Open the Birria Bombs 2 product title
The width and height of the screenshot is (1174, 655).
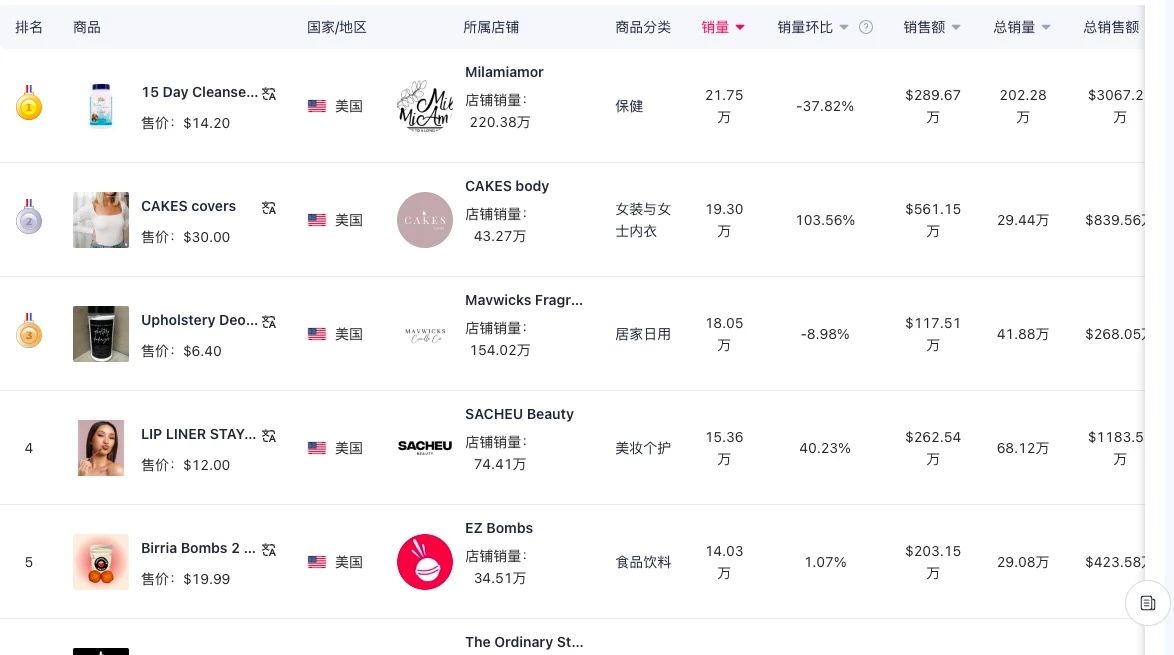coord(198,548)
